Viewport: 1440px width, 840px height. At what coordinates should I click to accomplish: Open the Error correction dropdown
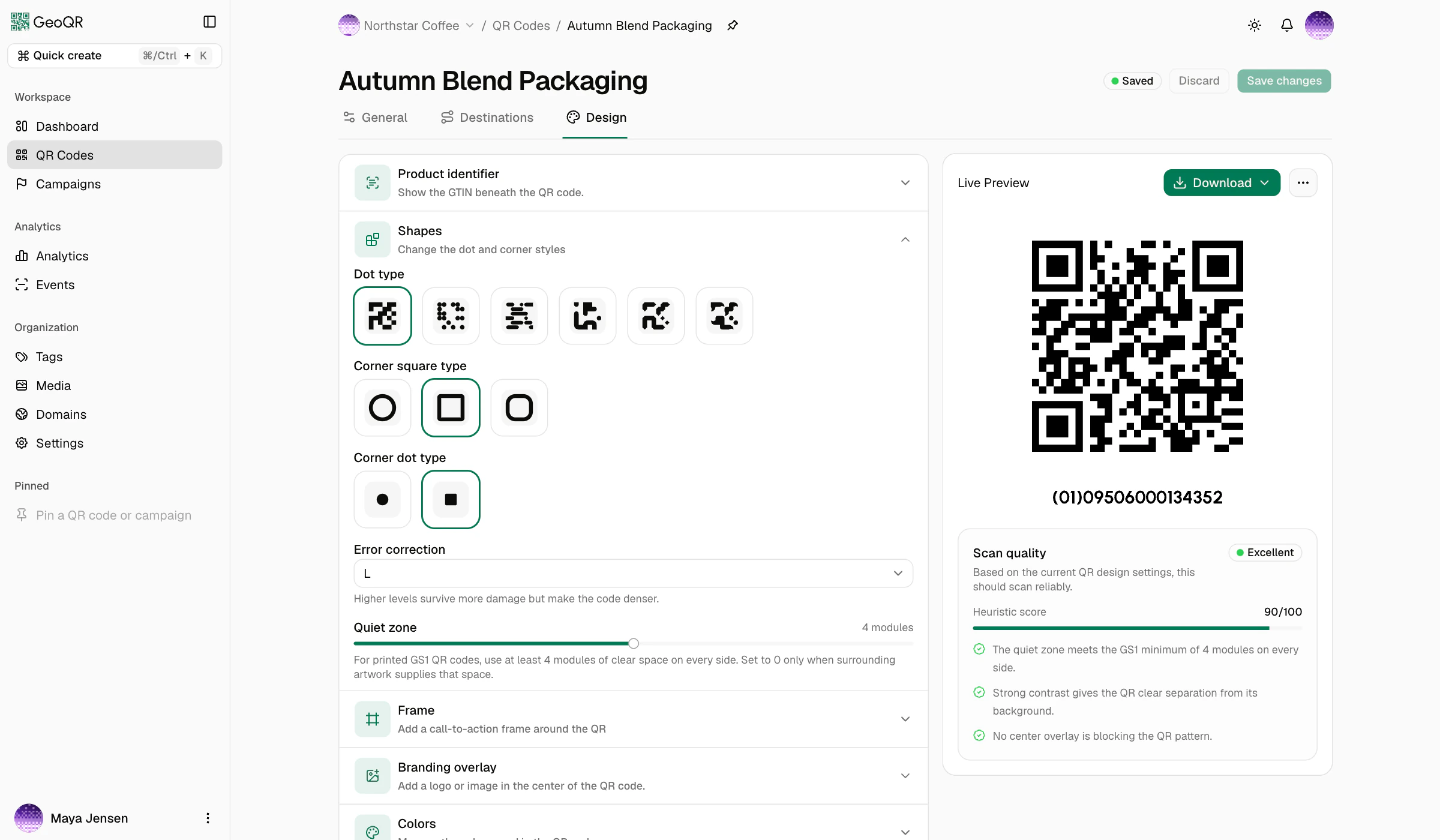tap(633, 573)
